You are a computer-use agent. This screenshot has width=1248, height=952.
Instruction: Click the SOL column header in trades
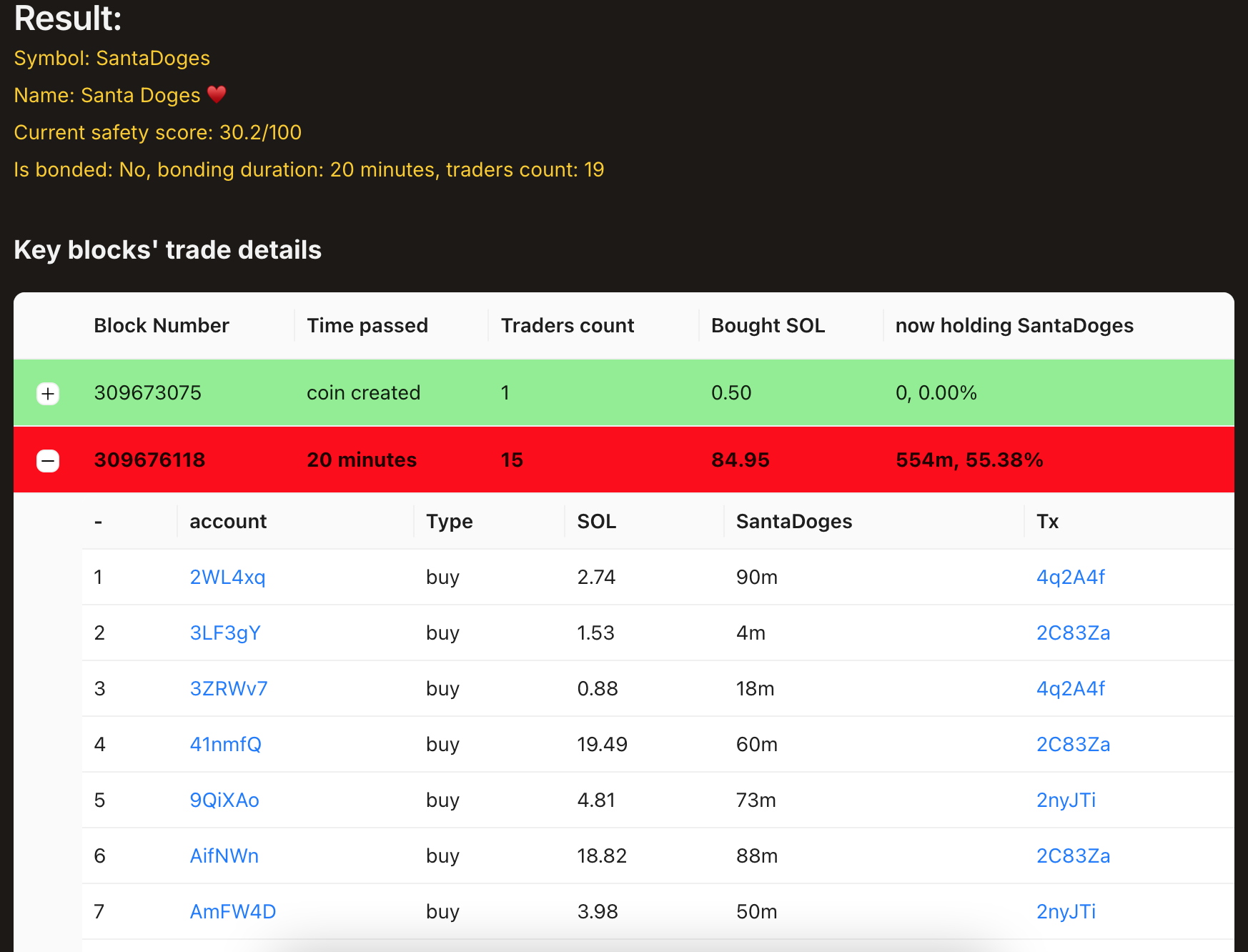596,522
